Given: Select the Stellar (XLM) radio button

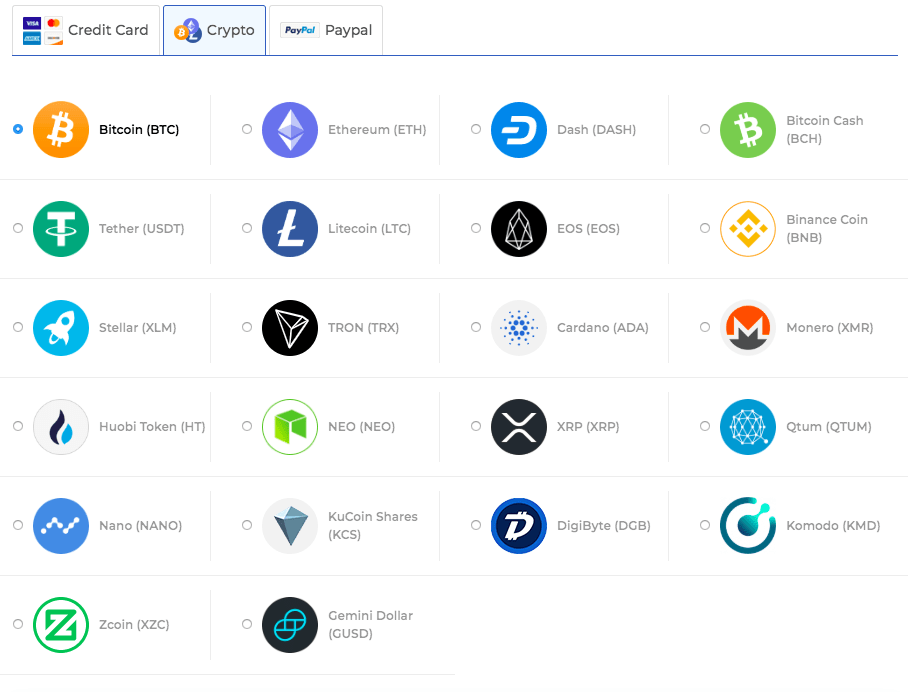Looking at the screenshot, I should pos(18,327).
